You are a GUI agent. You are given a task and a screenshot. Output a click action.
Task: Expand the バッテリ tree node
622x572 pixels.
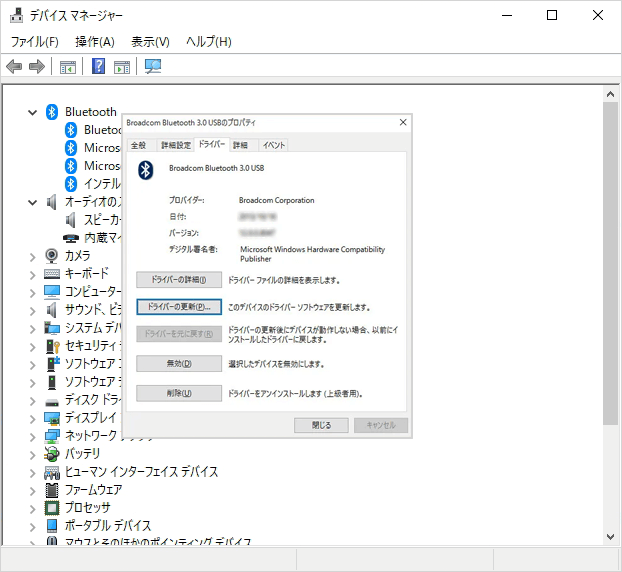coord(33,455)
